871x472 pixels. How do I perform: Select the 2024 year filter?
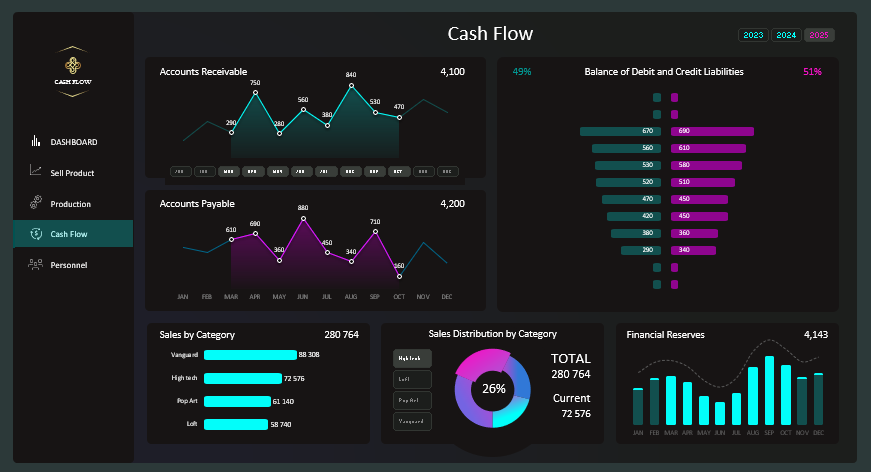click(x=786, y=36)
